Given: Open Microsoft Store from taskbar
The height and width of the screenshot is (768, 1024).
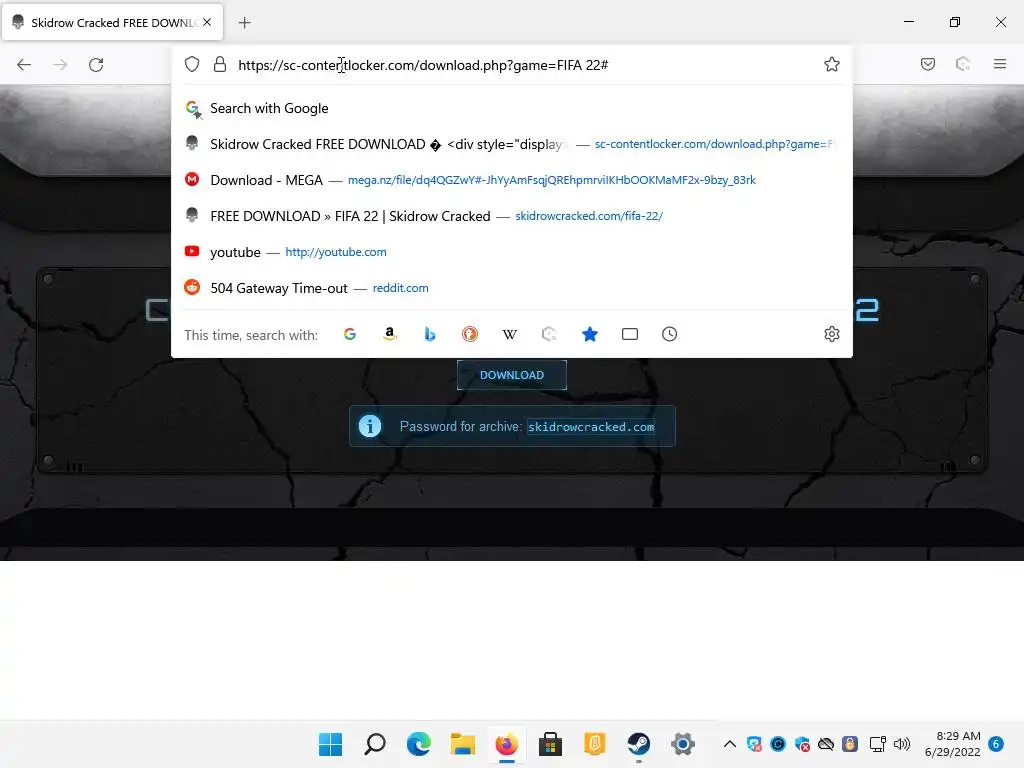Looking at the screenshot, I should [x=551, y=744].
